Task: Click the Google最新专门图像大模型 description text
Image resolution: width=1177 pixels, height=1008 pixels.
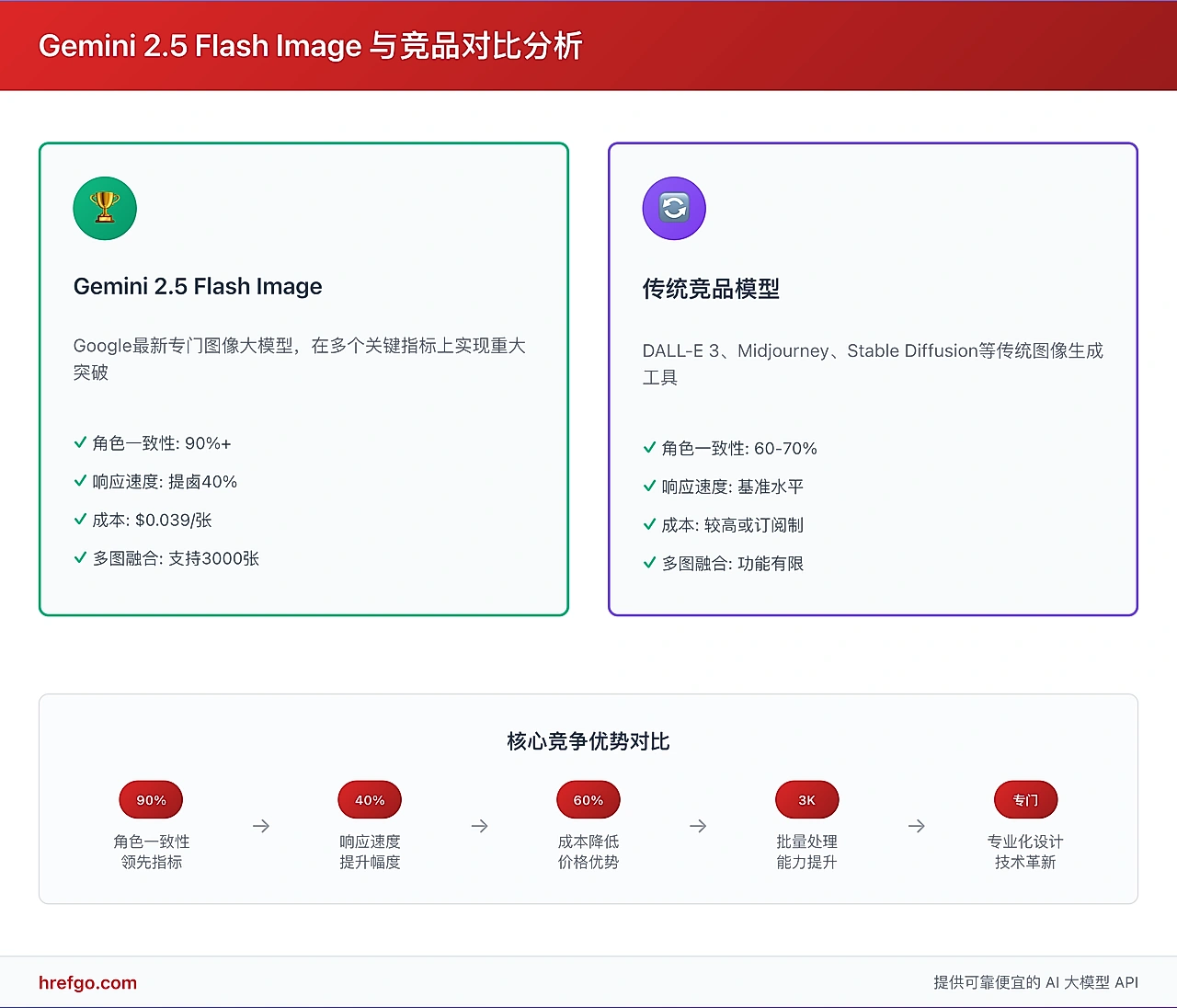Action: click(300, 359)
